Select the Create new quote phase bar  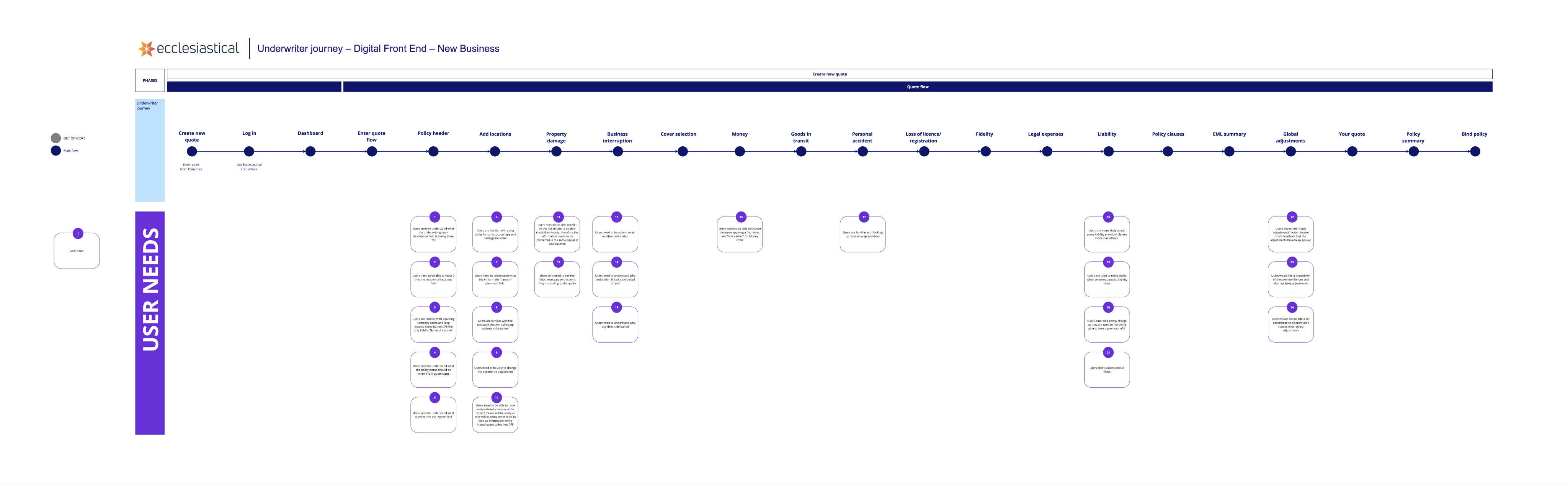coord(829,74)
